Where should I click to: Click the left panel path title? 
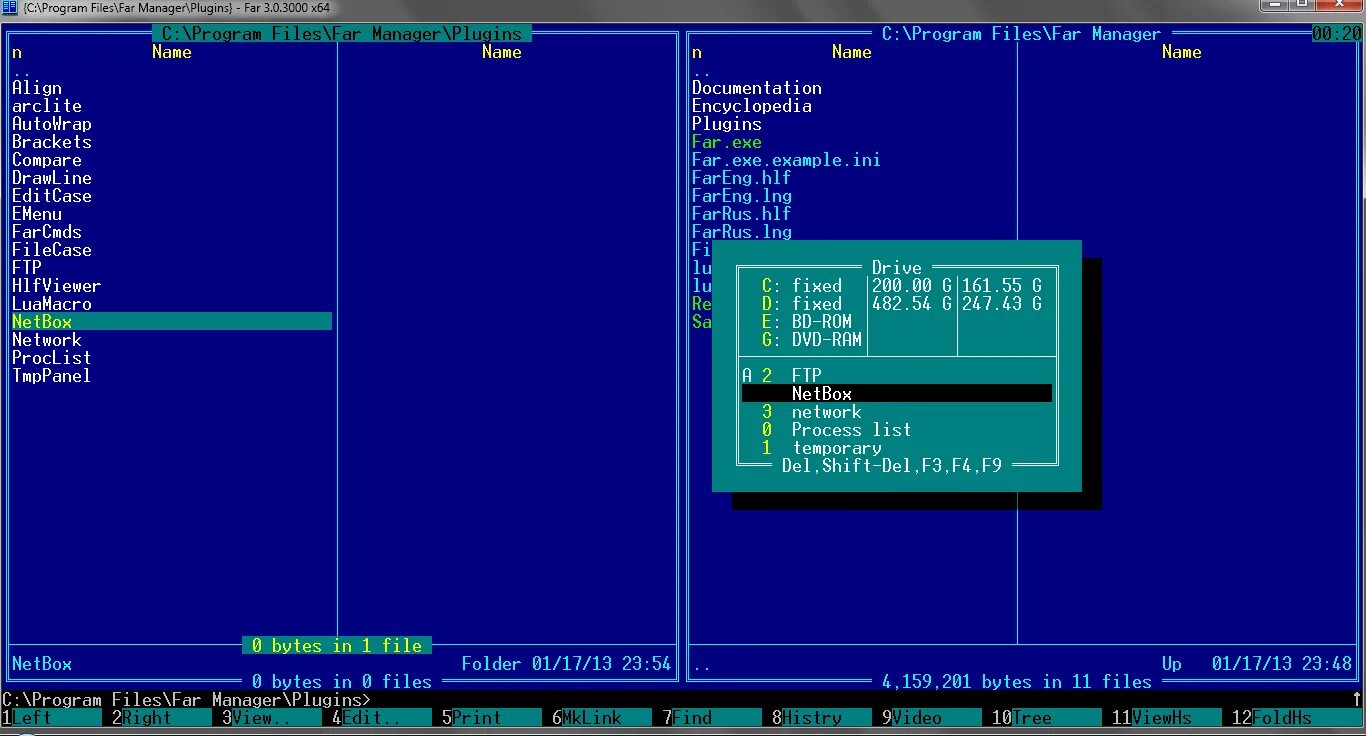[342, 34]
